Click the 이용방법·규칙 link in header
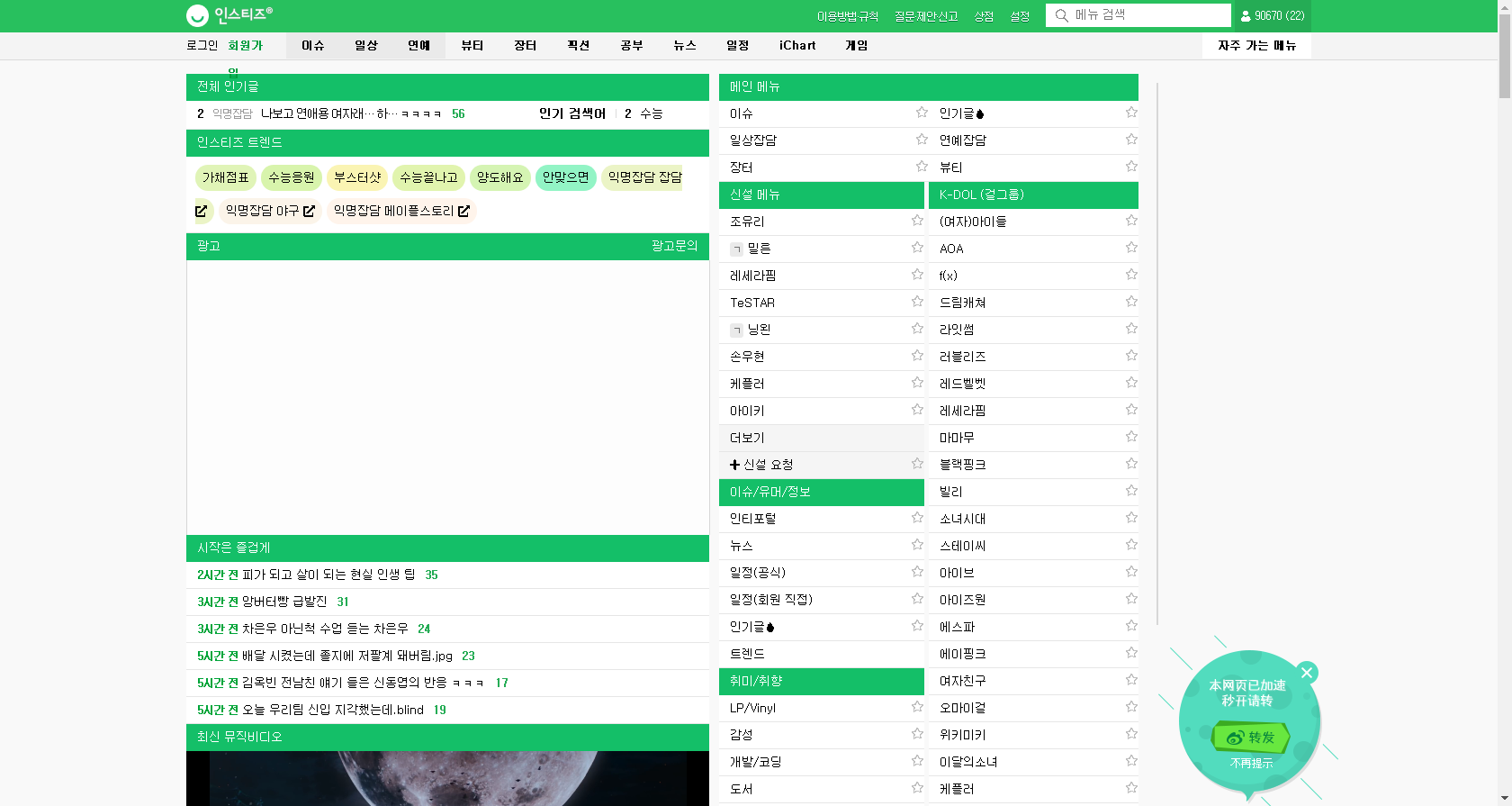Screen dimensions: 1512x806 pos(848,16)
